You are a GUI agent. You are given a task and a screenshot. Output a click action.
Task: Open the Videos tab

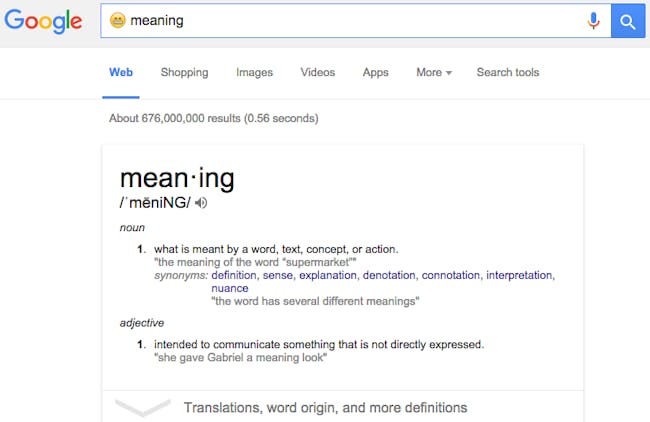(x=318, y=73)
